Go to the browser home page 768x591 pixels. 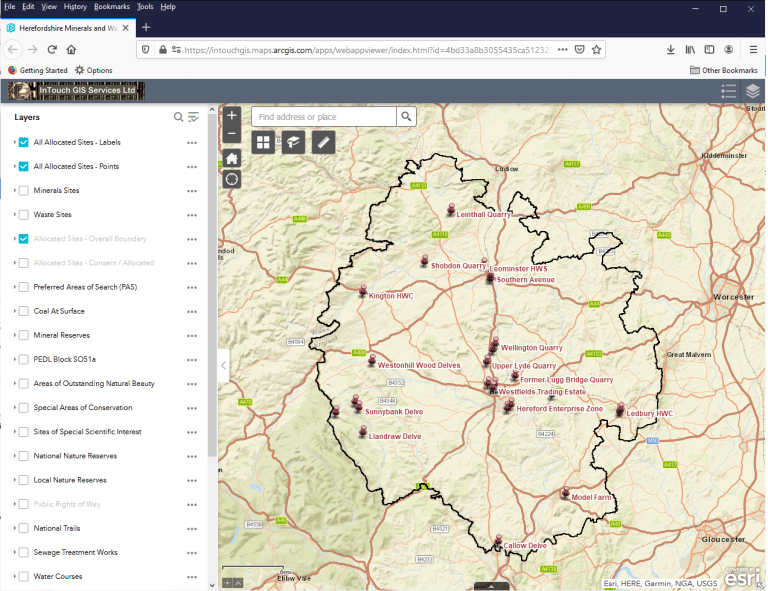click(x=71, y=49)
